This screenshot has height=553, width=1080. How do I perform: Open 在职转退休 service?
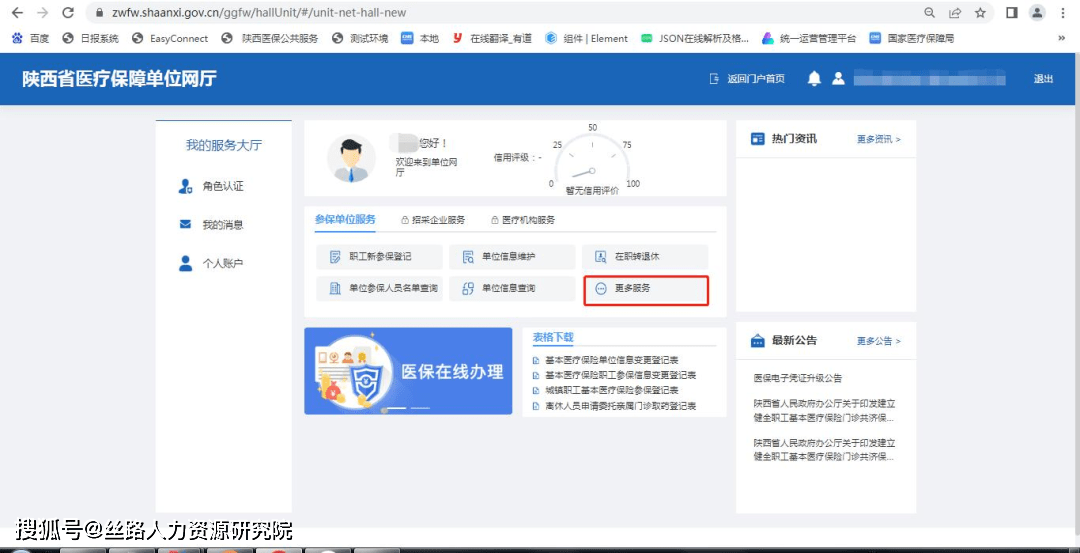(645, 257)
